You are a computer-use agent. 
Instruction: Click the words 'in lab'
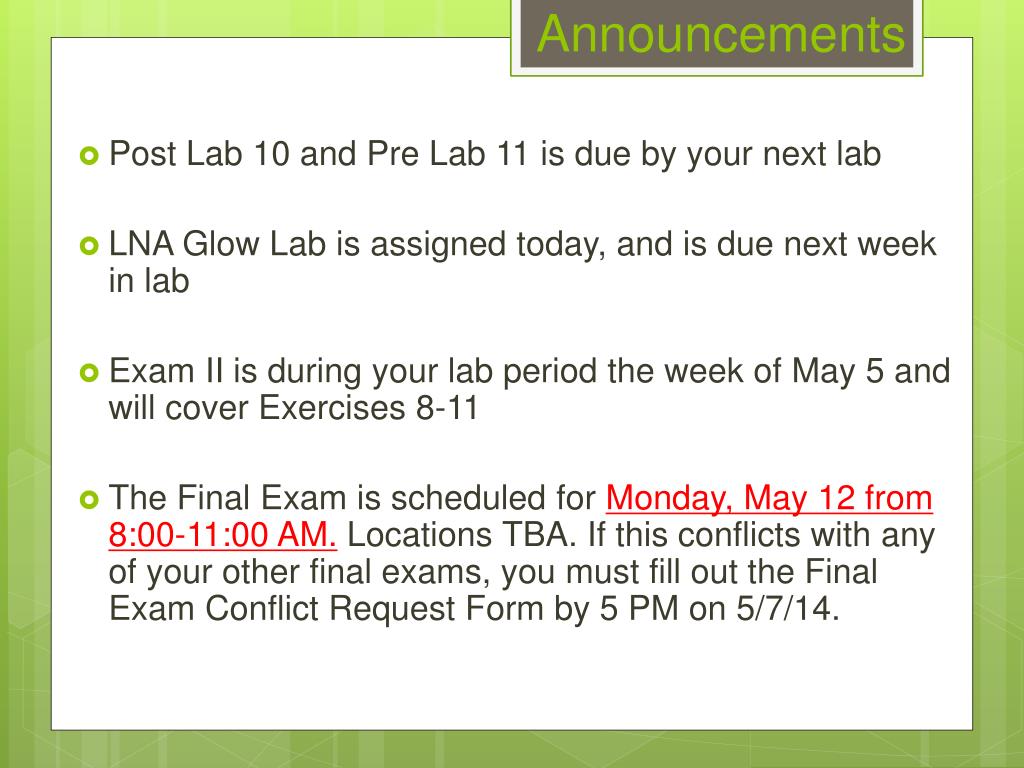[x=149, y=281]
